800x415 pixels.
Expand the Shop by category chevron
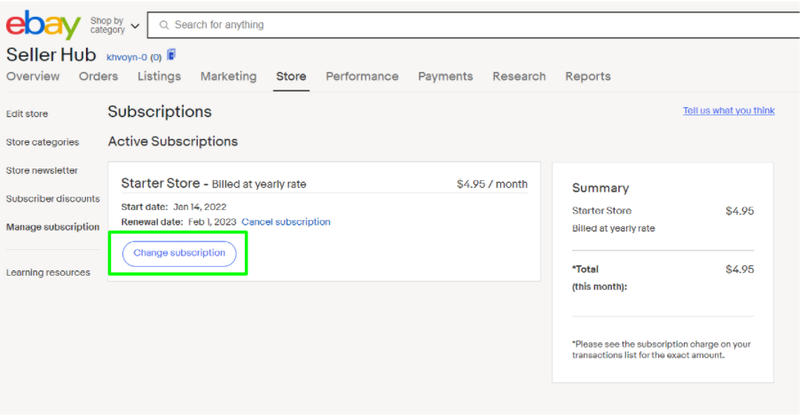pyautogui.click(x=135, y=26)
